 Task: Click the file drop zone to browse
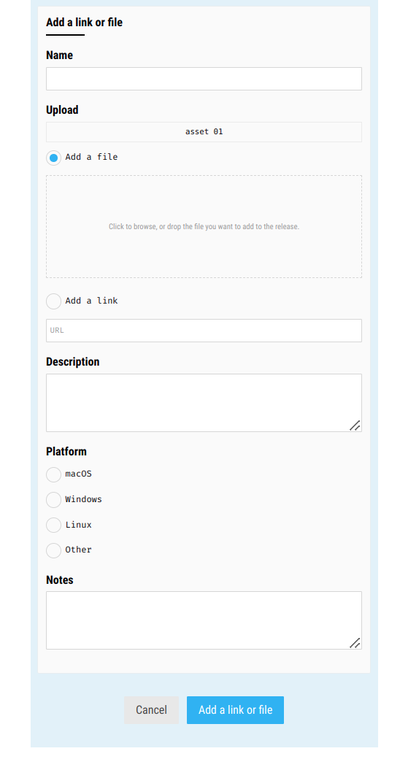tap(203, 227)
